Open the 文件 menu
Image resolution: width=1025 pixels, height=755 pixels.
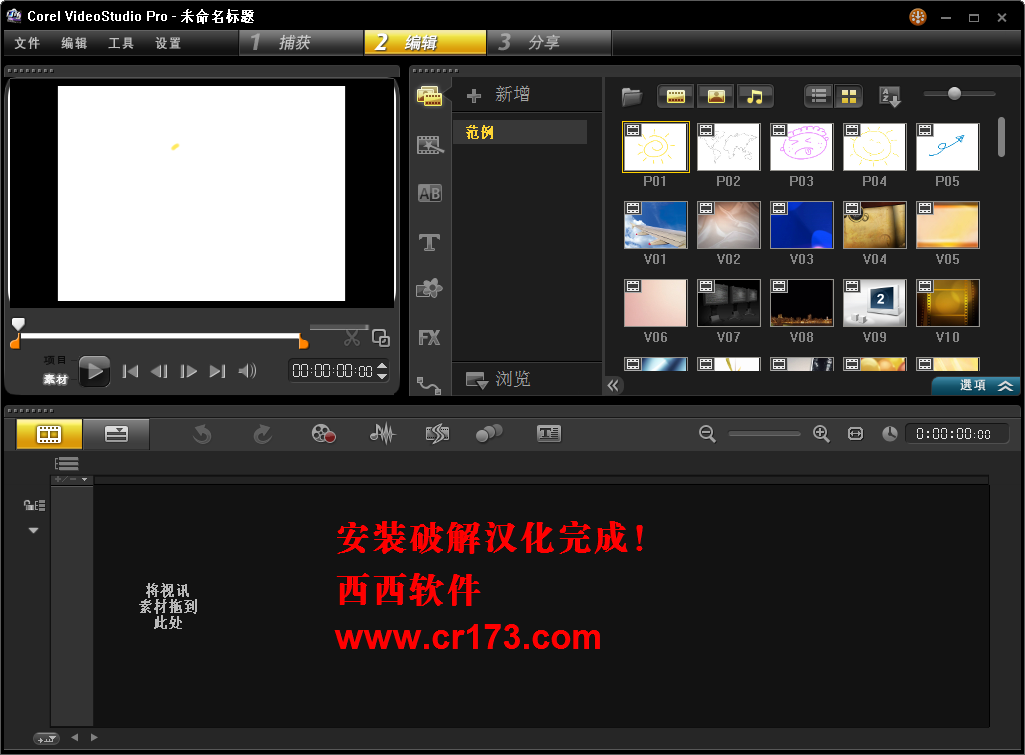point(27,43)
